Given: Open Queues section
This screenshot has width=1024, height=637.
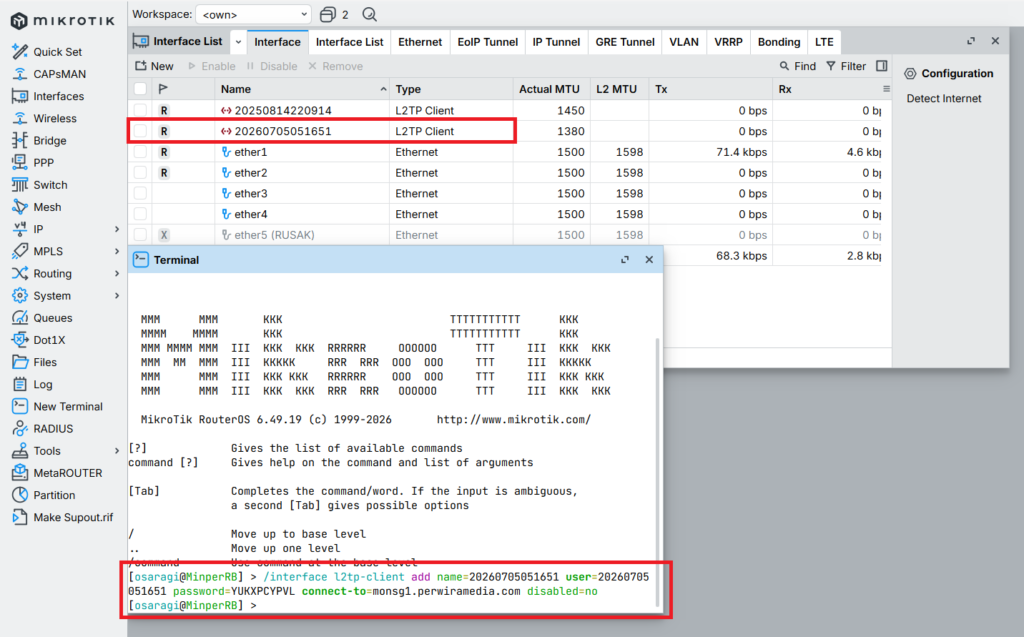Looking at the screenshot, I should pos(42,318).
